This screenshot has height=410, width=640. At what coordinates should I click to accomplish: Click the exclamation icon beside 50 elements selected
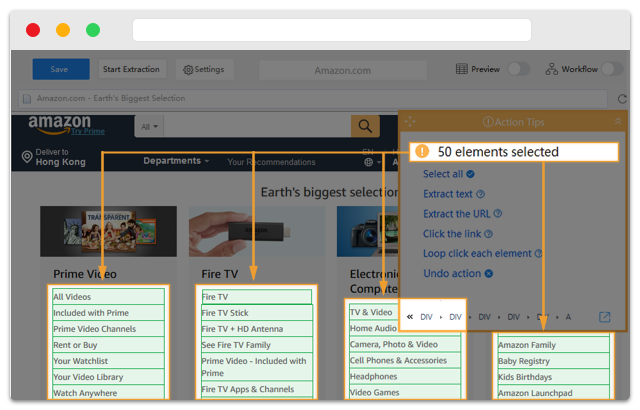422,151
